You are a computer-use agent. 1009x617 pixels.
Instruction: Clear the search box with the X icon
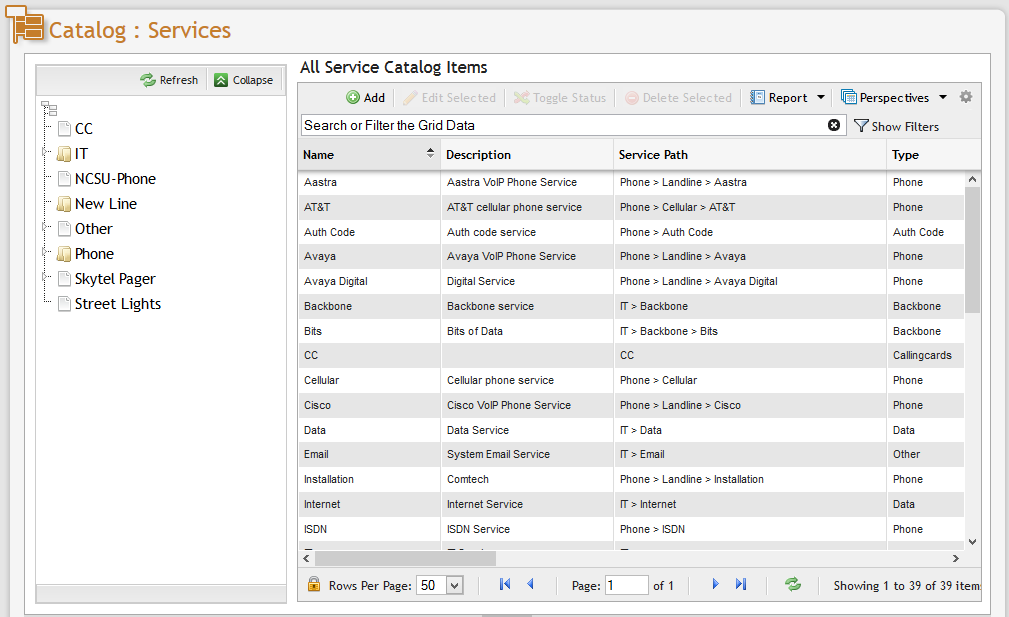pyautogui.click(x=835, y=124)
